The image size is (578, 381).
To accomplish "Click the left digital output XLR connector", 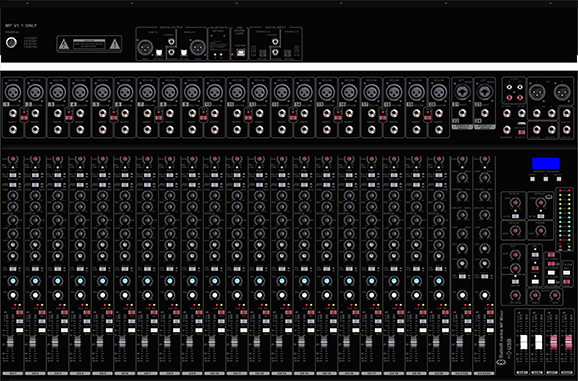I will pos(145,47).
